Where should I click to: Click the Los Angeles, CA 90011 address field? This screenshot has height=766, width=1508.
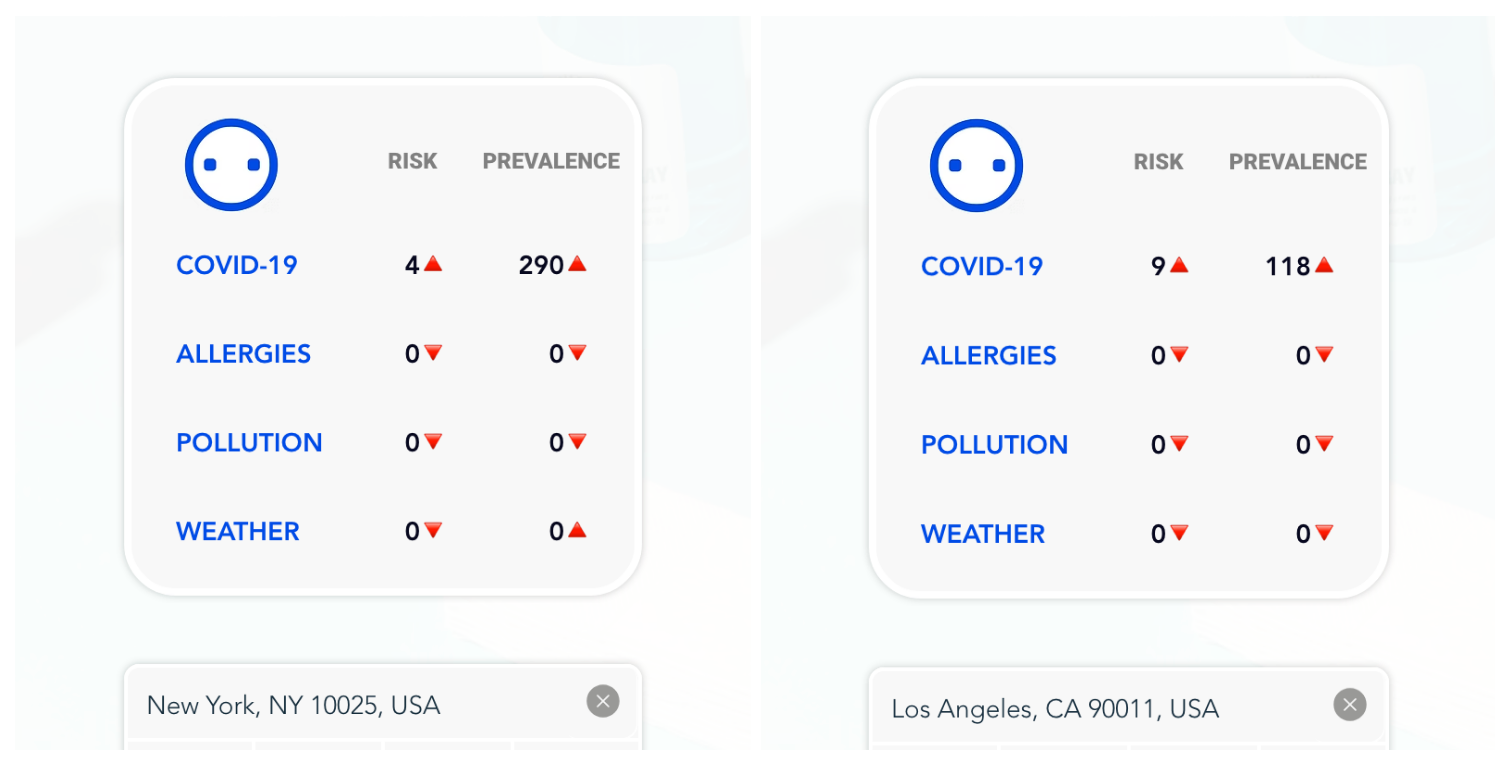1080,709
